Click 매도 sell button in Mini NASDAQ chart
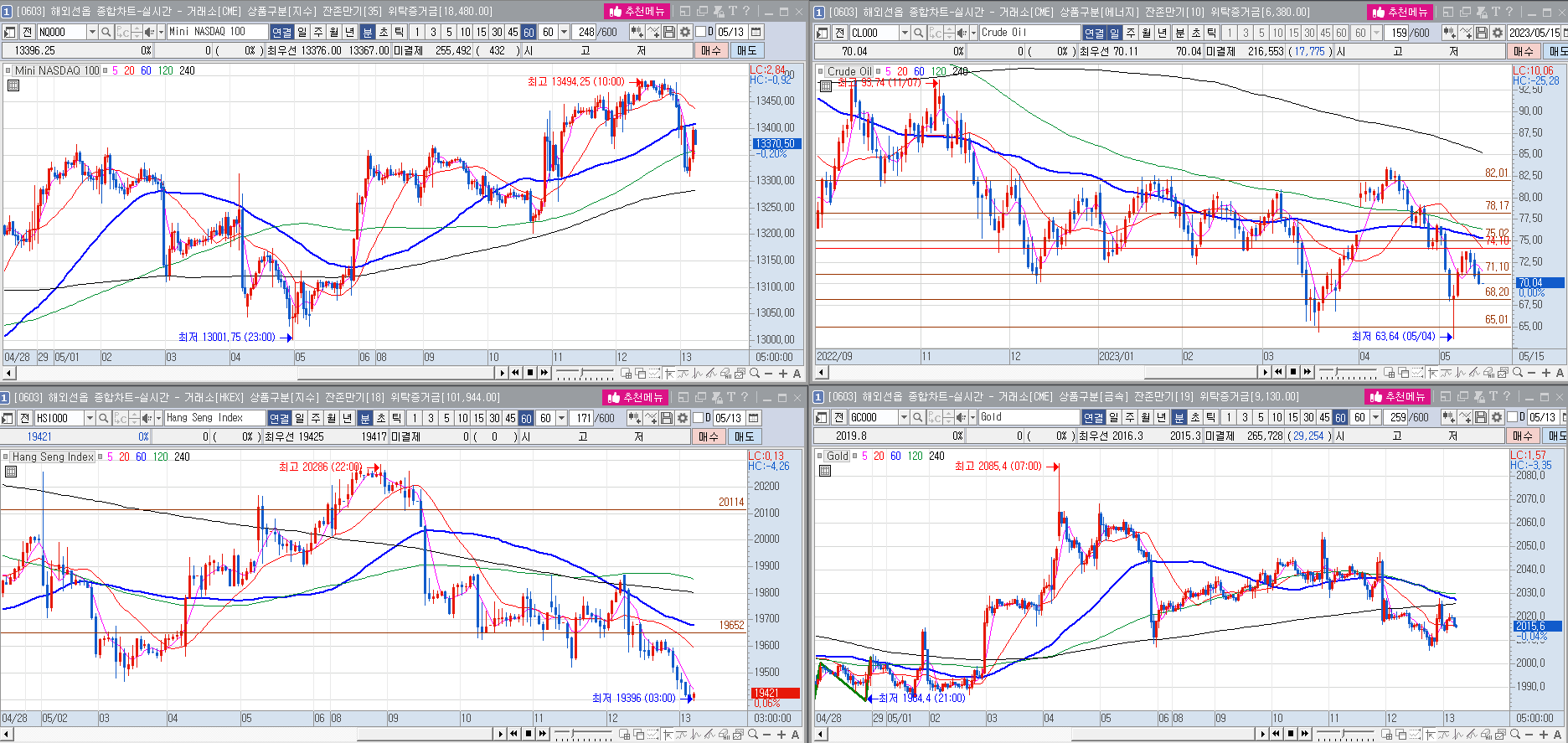This screenshot has width=1568, height=743. (x=746, y=50)
